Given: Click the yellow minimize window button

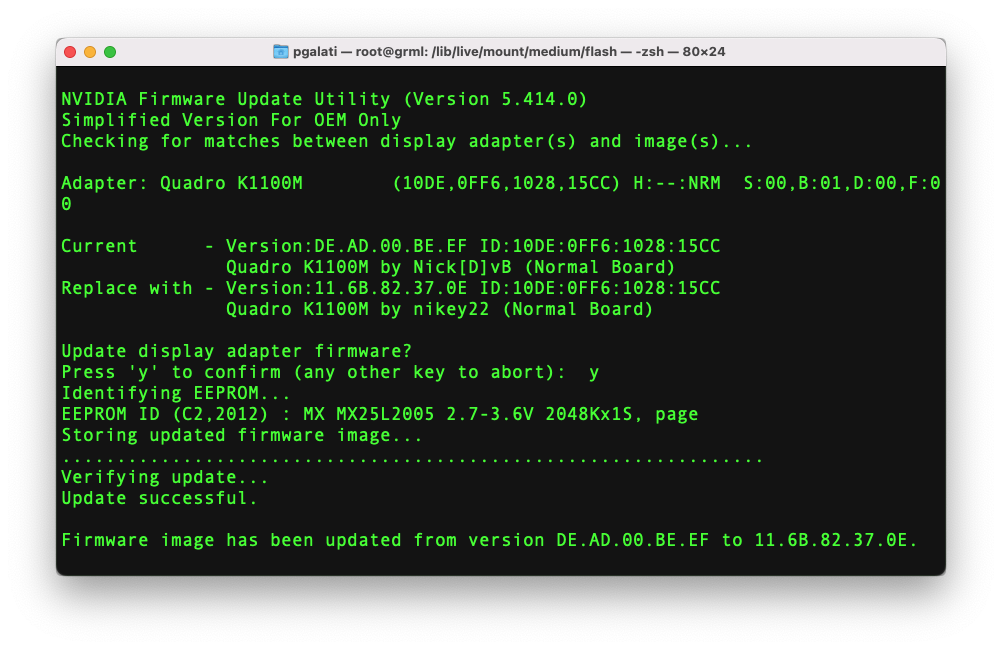Looking at the screenshot, I should pyautogui.click(x=90, y=52).
